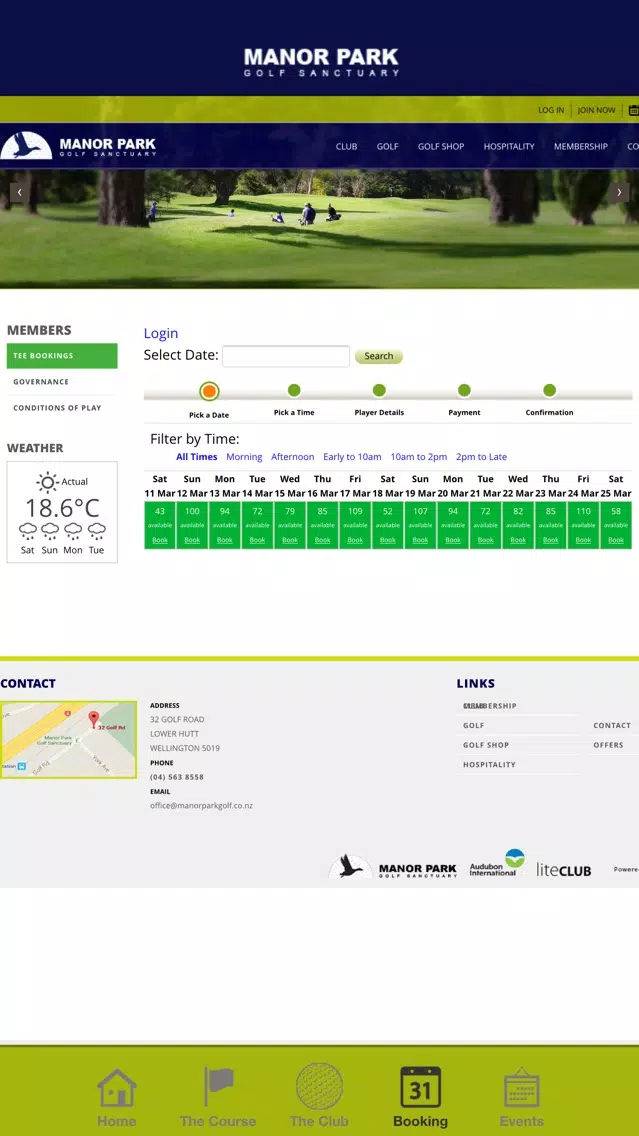
Task: Book Mon 13 Mar slot
Action: click(225, 540)
